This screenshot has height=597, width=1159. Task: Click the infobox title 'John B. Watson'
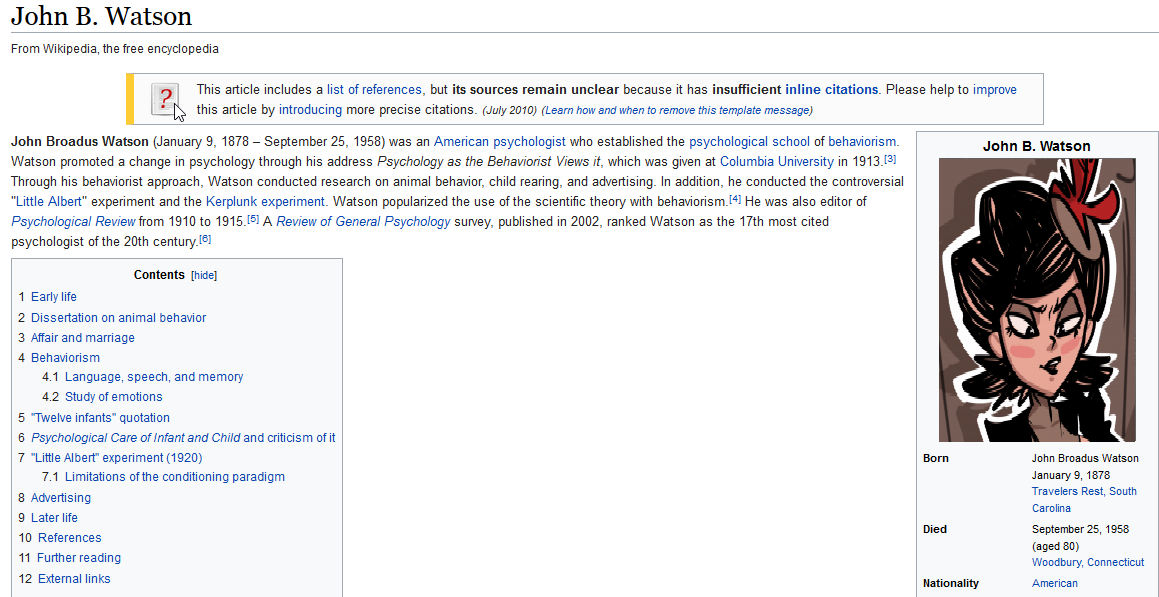click(1036, 146)
